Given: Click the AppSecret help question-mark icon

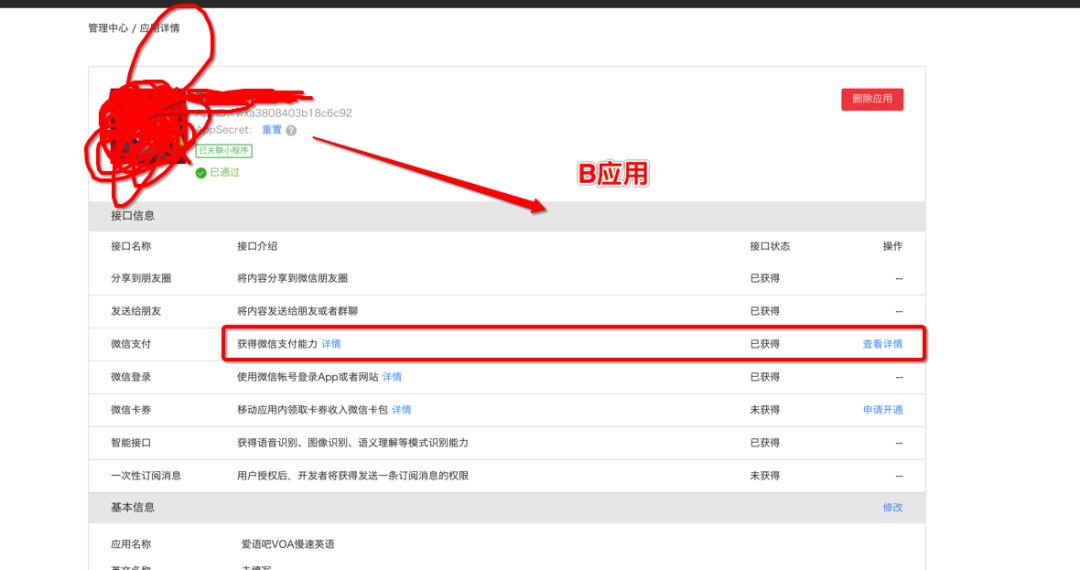Looking at the screenshot, I should pos(291,130).
